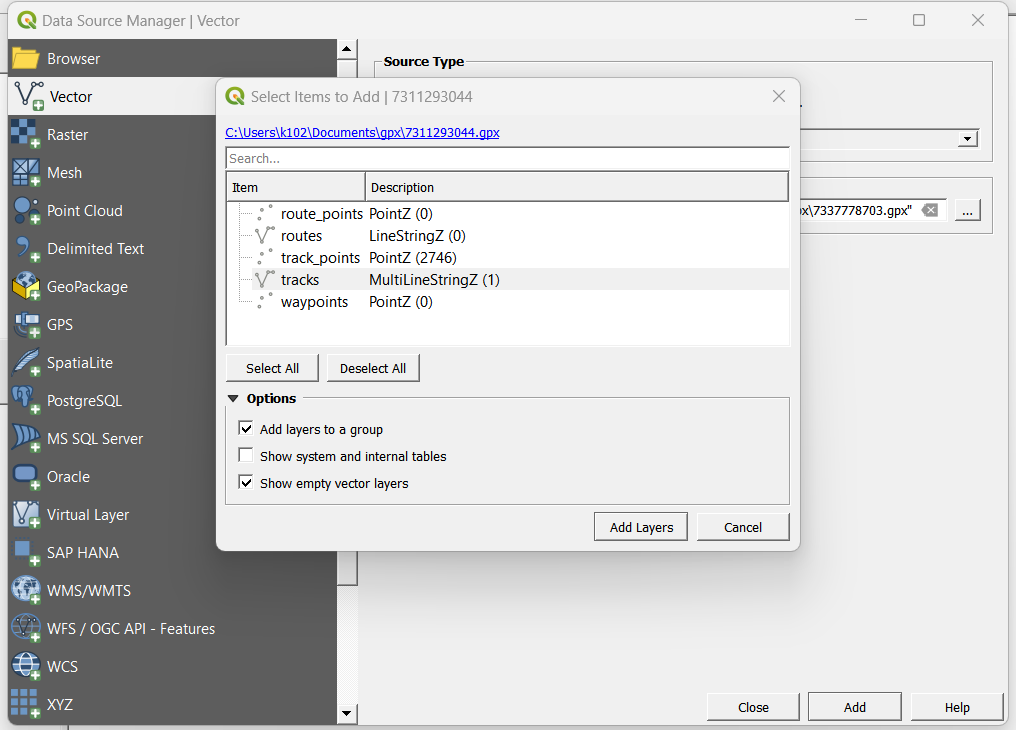Open the Source Type dropdown arrow
Screen dimensions: 1016x730
pos(967,139)
